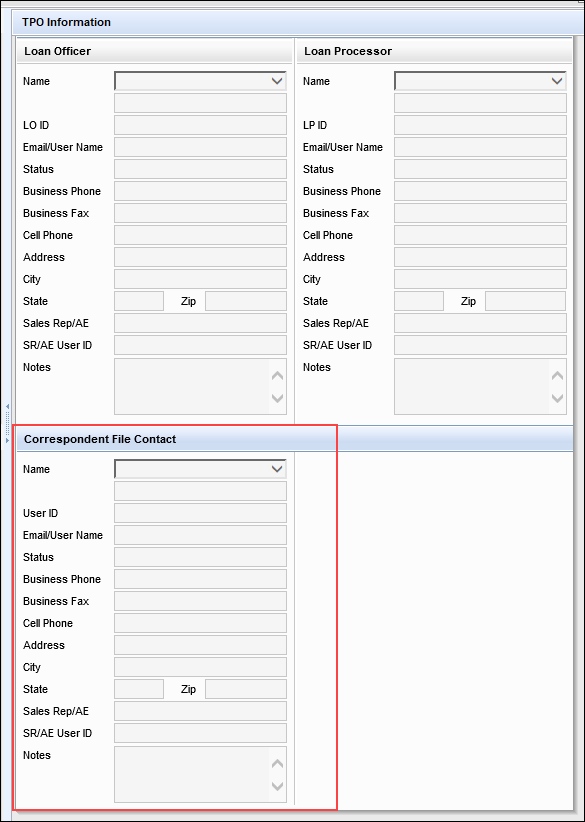
Task: Click the Loan Officer Notes scroll-up arrow
Action: 278,375
